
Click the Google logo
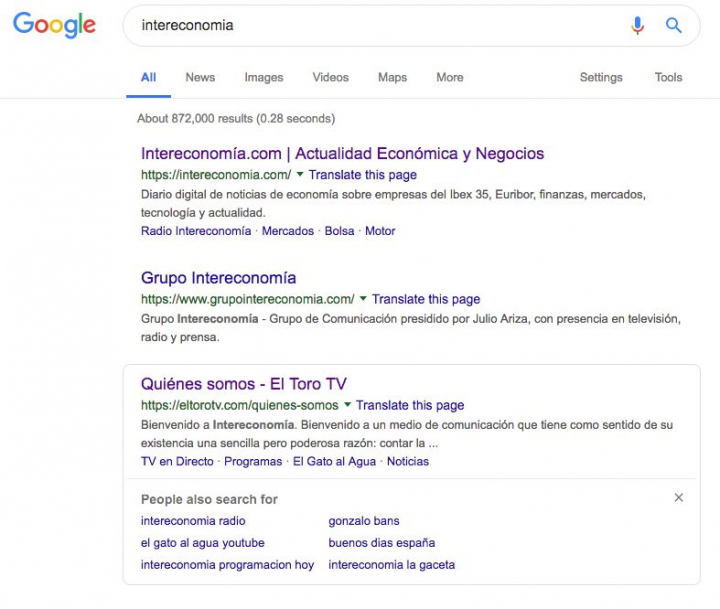(54, 25)
